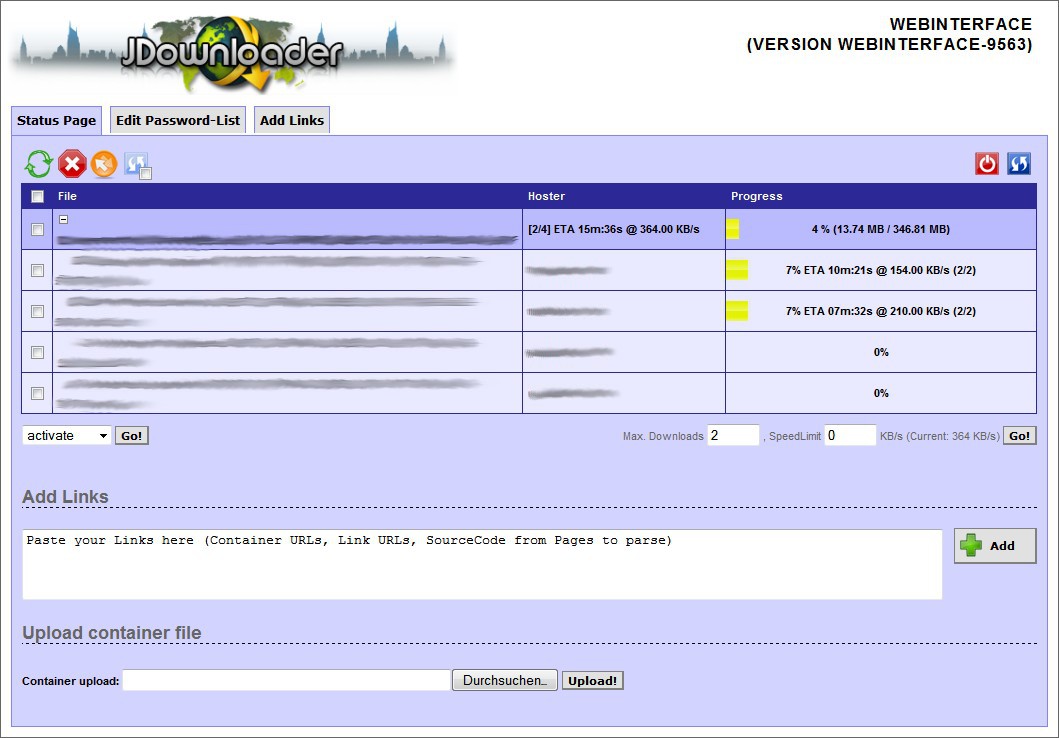The width and height of the screenshot is (1059, 738).
Task: Tick the select-all checkbox in table header
Action: coord(38,197)
